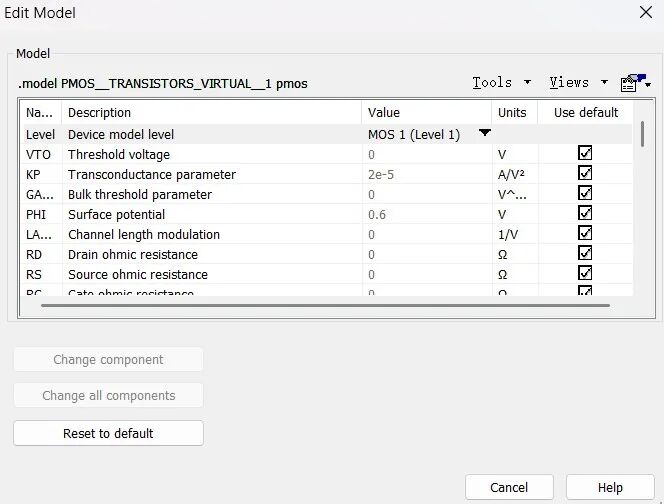Click the Threshold voltage value field
Viewport: 664px width, 504px height.
point(427,155)
